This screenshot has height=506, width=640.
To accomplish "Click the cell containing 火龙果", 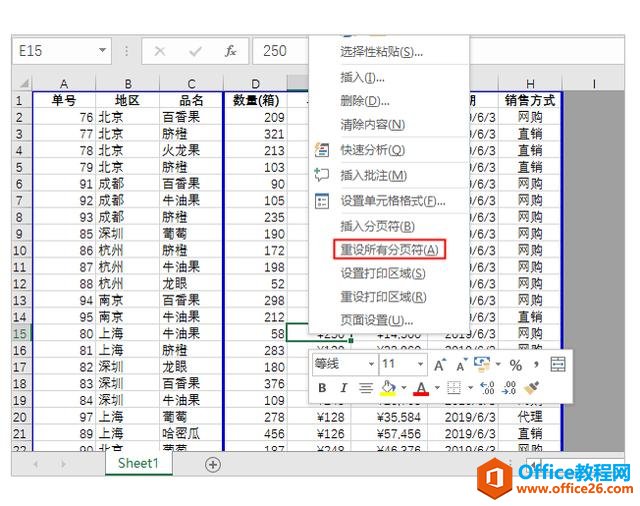I will [x=191, y=151].
